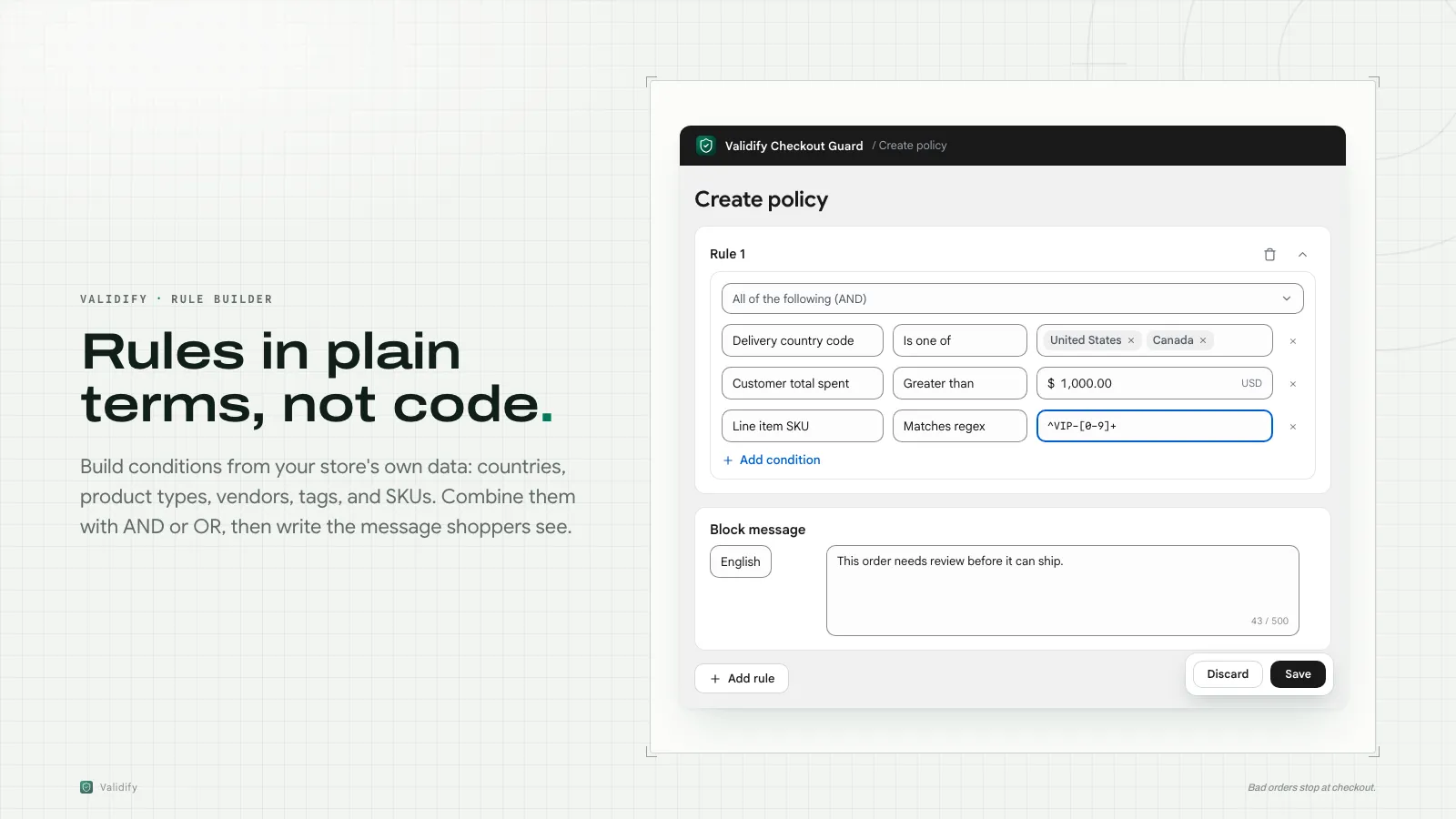
Task: Open Line item SKU field selector
Action: [x=802, y=426]
